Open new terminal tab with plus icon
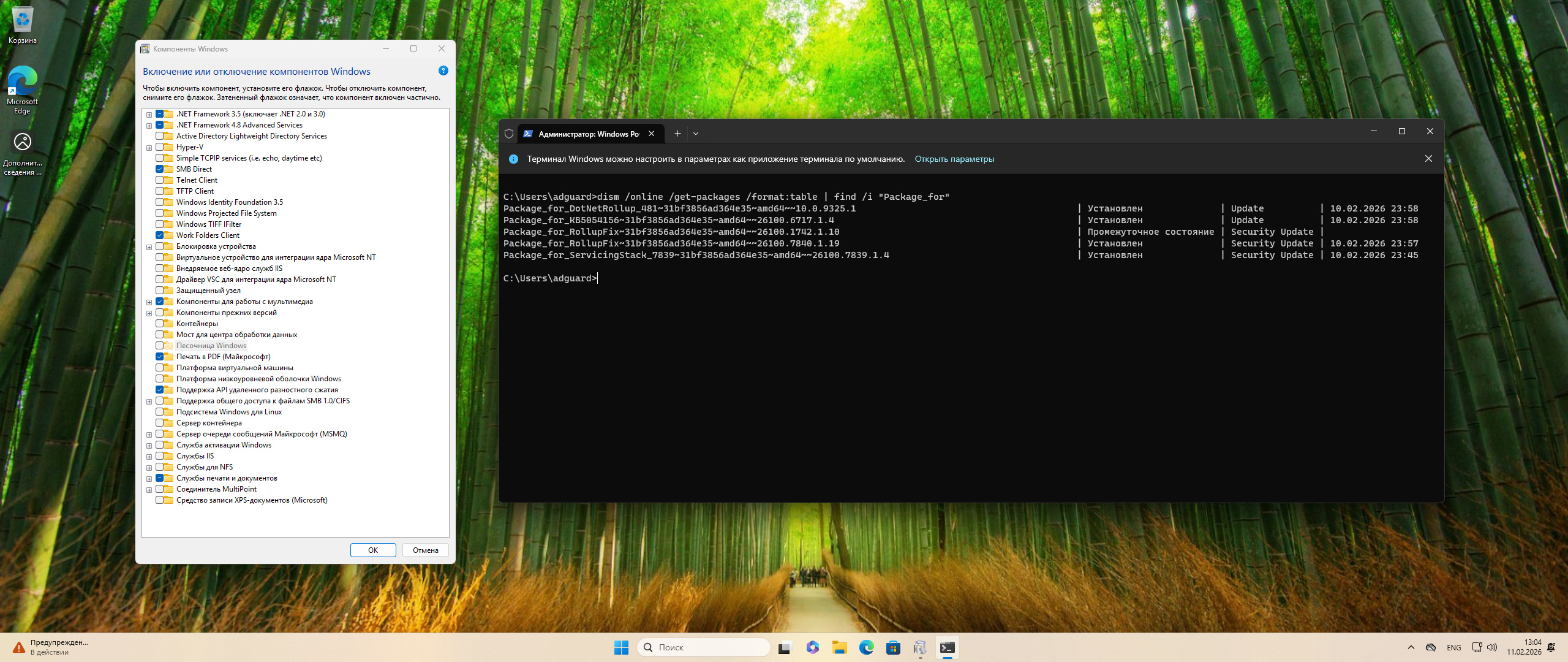The height and width of the screenshot is (662, 1568). [x=677, y=134]
